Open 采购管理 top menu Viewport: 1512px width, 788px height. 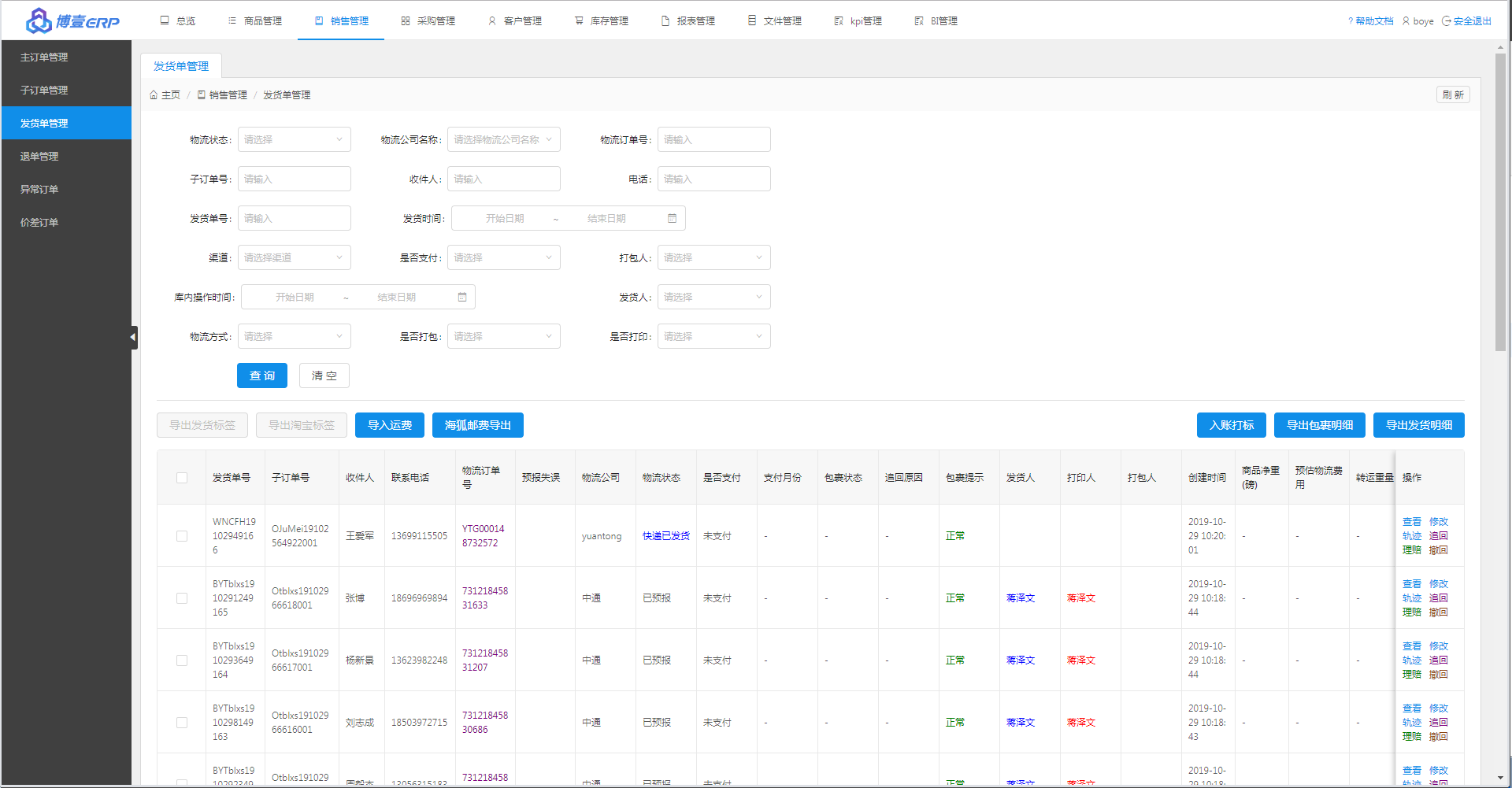click(428, 21)
